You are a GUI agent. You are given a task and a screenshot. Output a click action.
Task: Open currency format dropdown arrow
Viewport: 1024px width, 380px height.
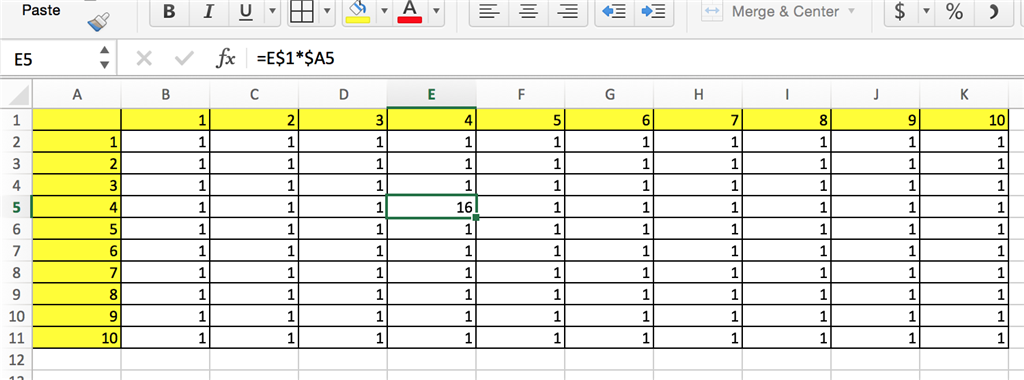[x=926, y=12]
